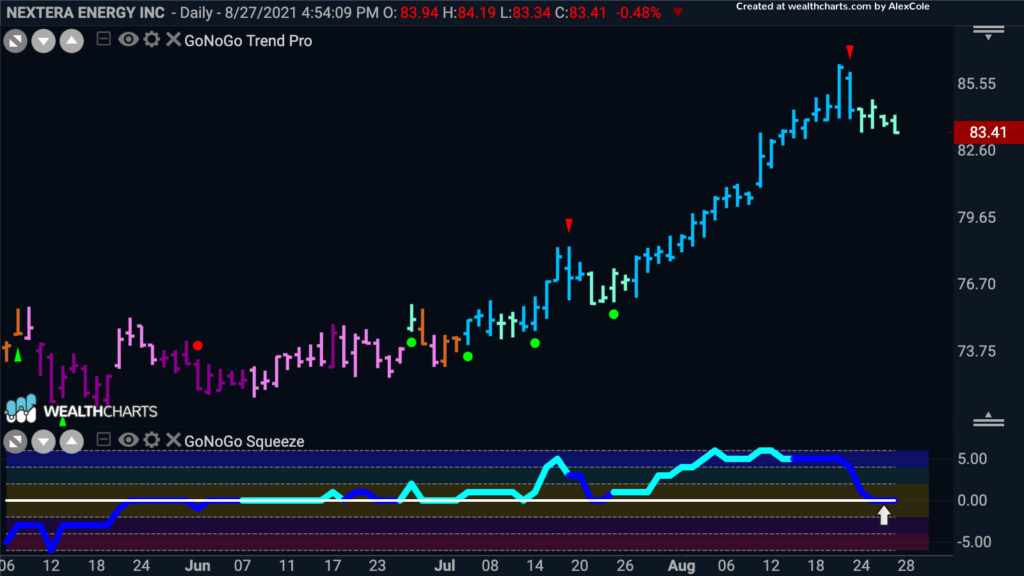The height and width of the screenshot is (576, 1024).
Task: Click the low price value 83.34
Action: tap(532, 13)
